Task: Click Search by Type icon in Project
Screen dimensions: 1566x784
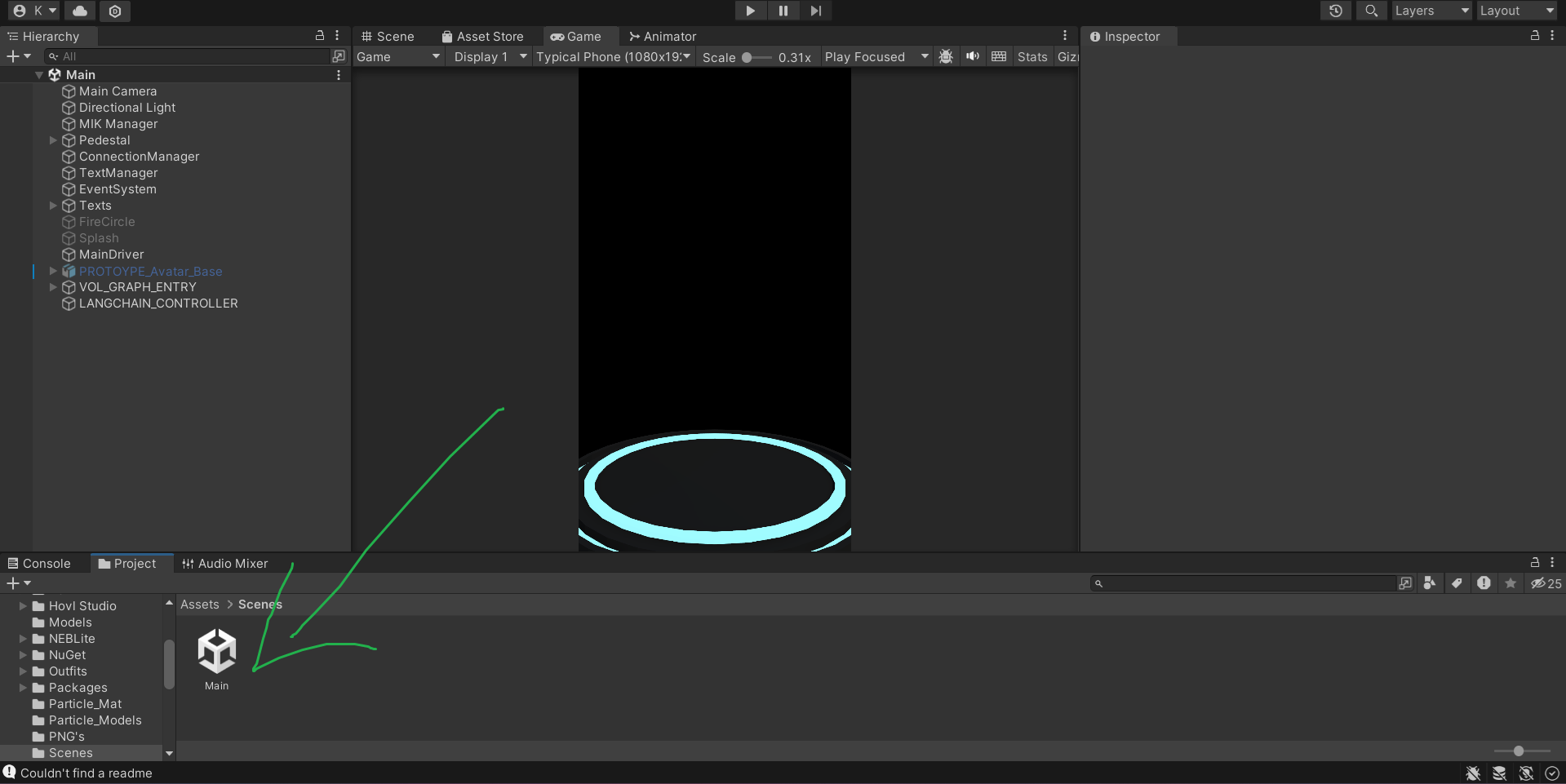Action: (1430, 583)
